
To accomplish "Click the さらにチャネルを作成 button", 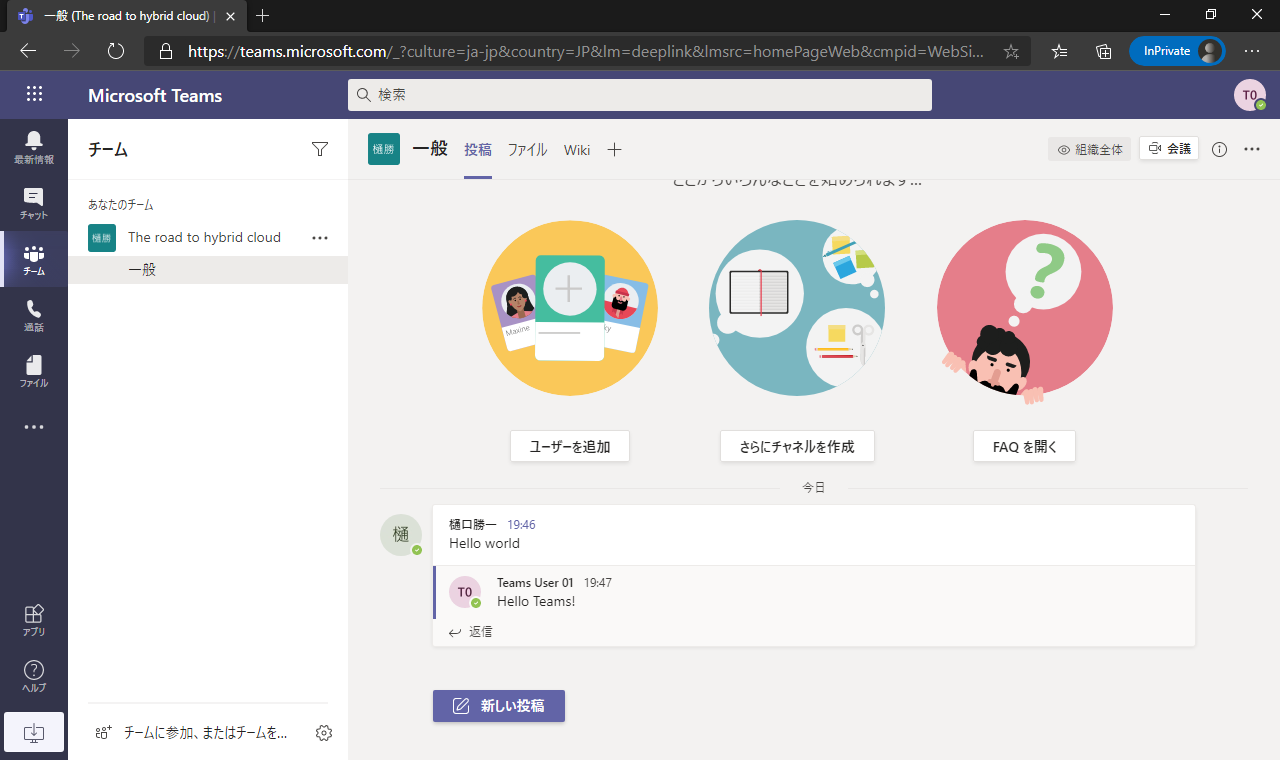I will [797, 447].
